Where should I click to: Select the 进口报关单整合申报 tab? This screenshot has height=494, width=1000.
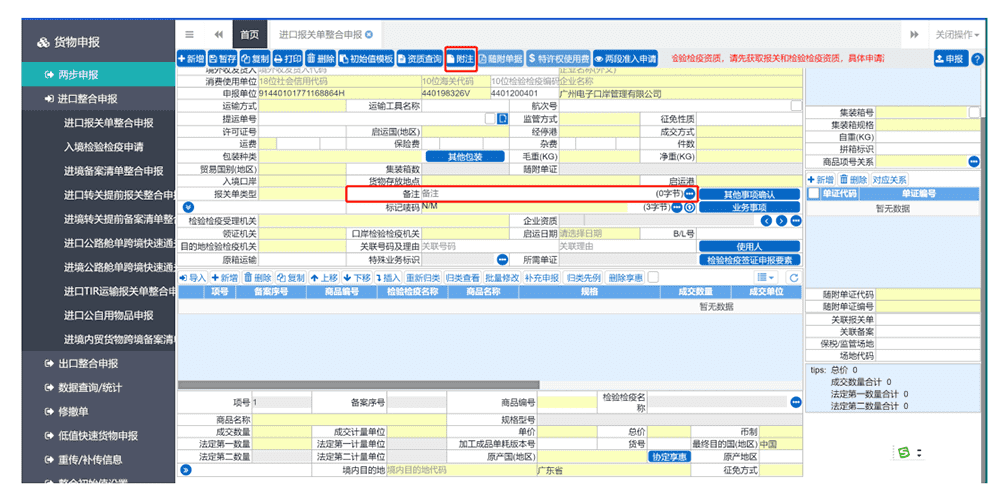(321, 34)
